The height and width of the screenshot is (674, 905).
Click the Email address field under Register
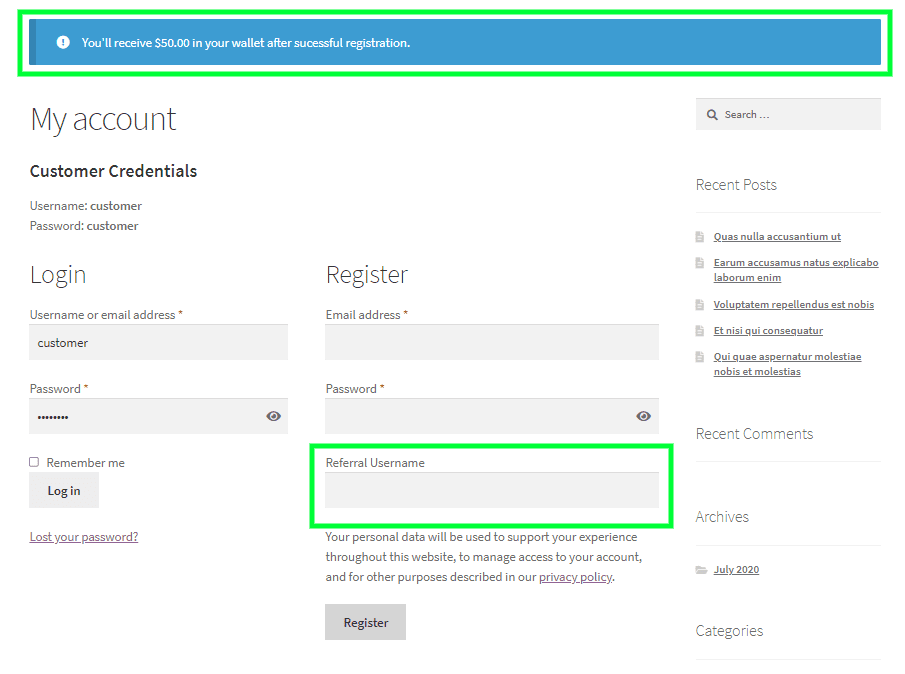[490, 342]
